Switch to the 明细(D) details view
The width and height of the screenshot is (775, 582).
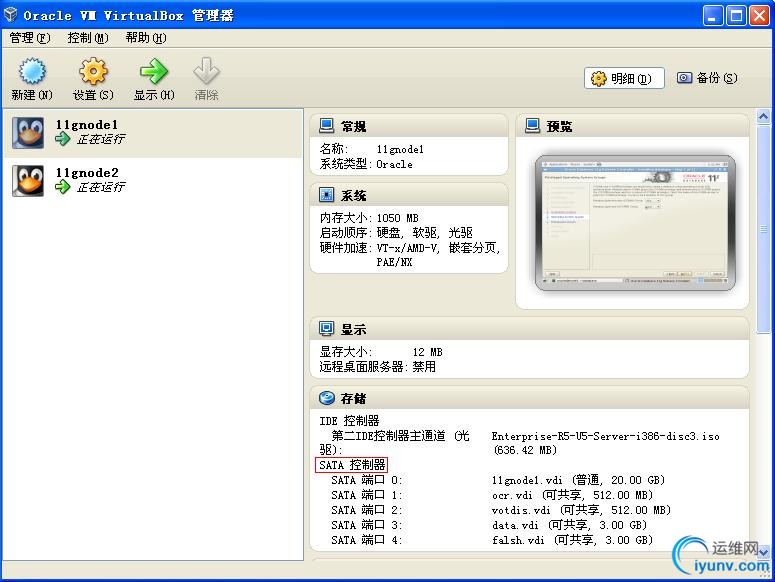pos(624,79)
